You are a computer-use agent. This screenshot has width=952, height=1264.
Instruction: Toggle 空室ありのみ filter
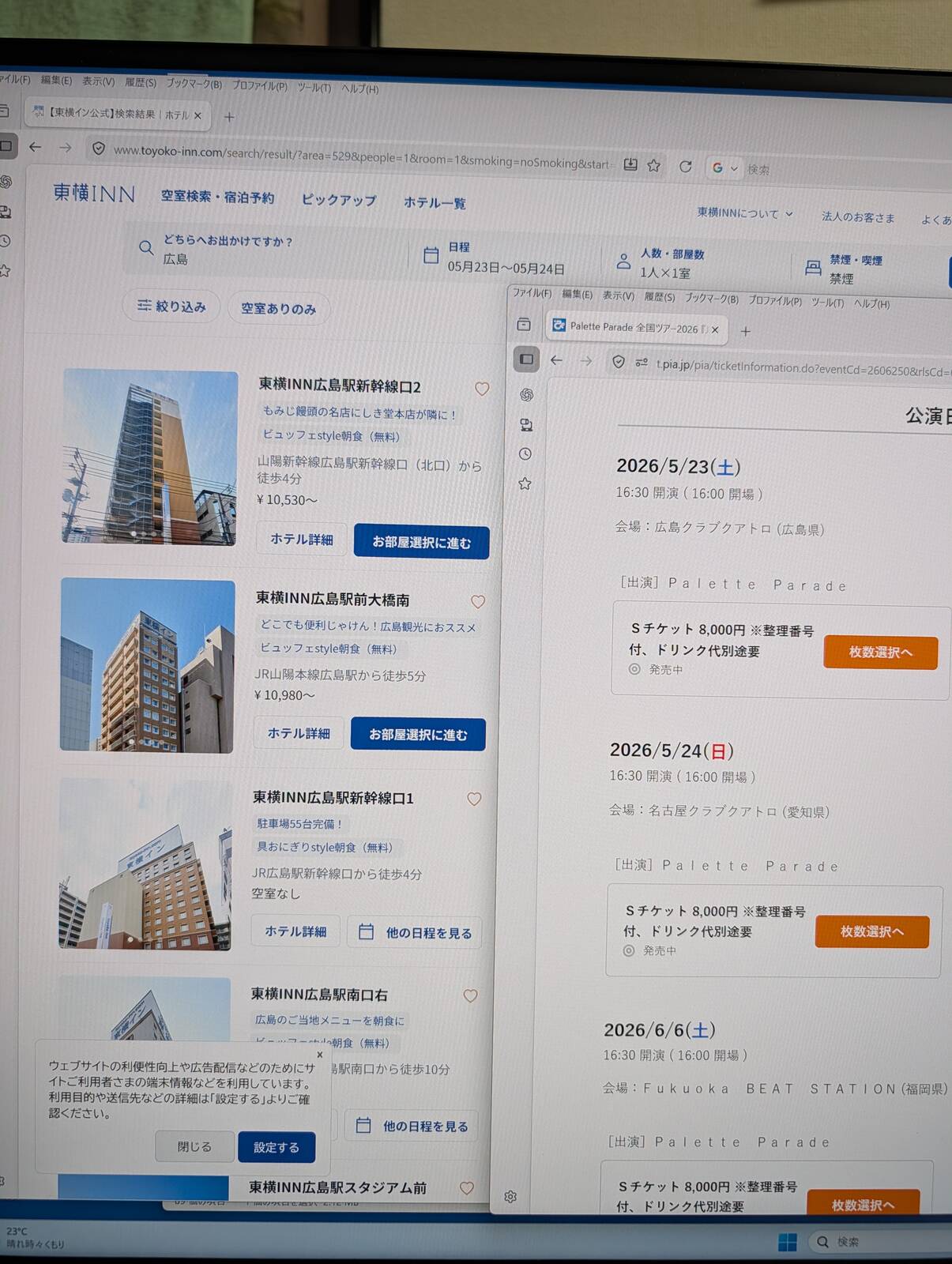278,309
